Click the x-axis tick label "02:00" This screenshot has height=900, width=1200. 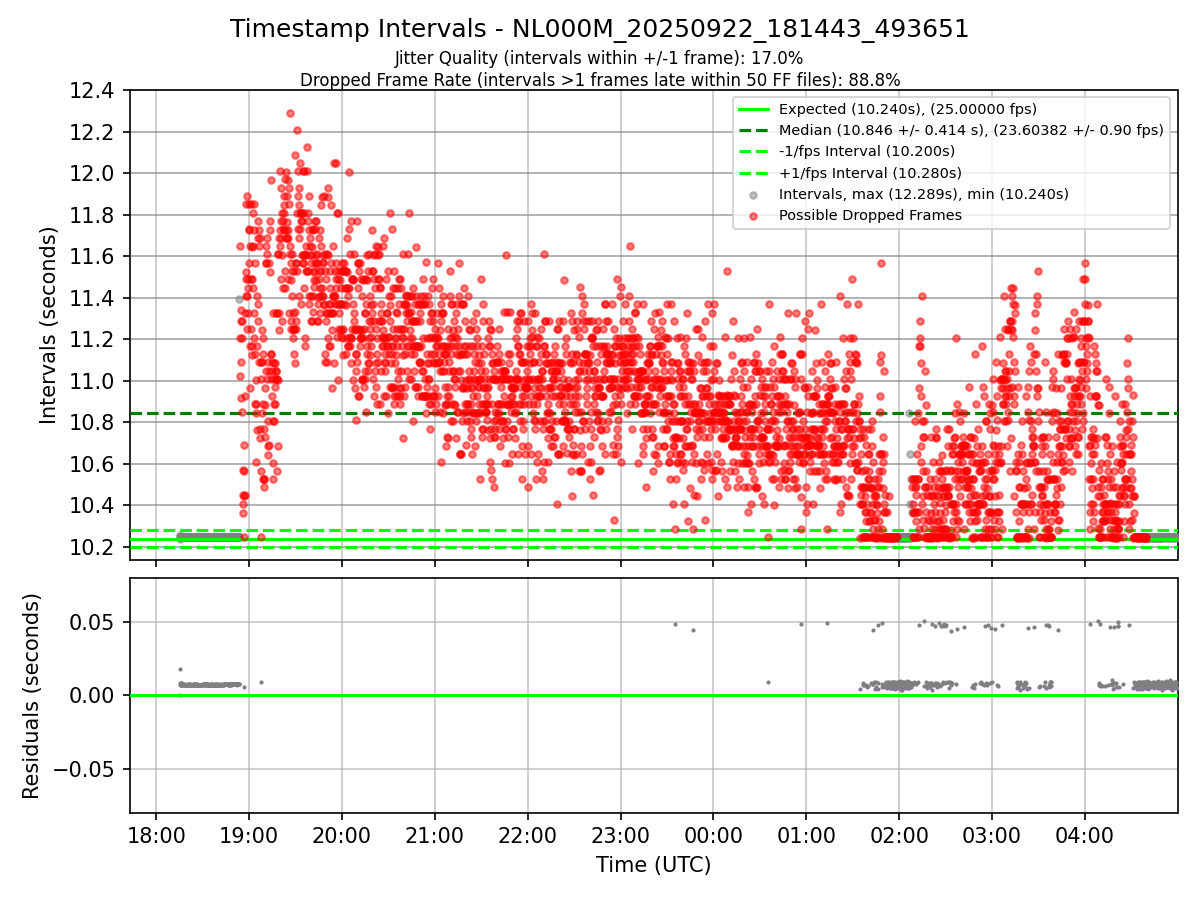point(899,835)
